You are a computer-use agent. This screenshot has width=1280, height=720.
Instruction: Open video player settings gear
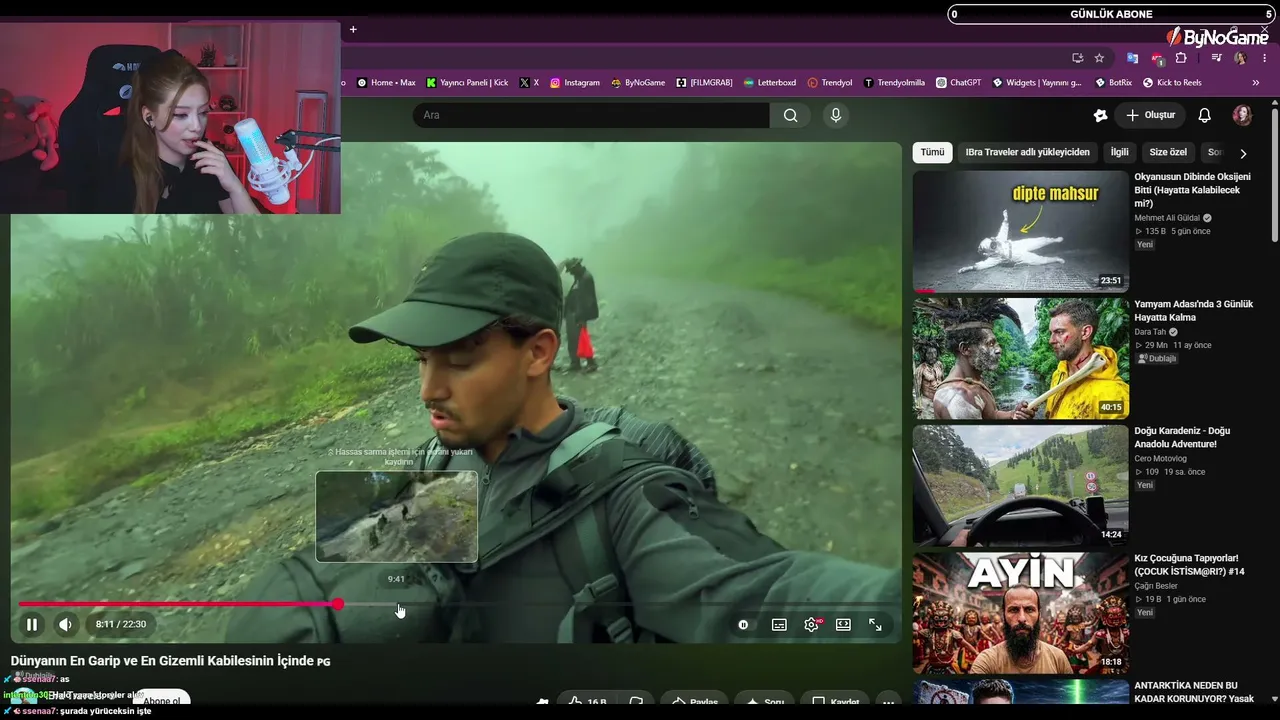pyautogui.click(x=812, y=625)
